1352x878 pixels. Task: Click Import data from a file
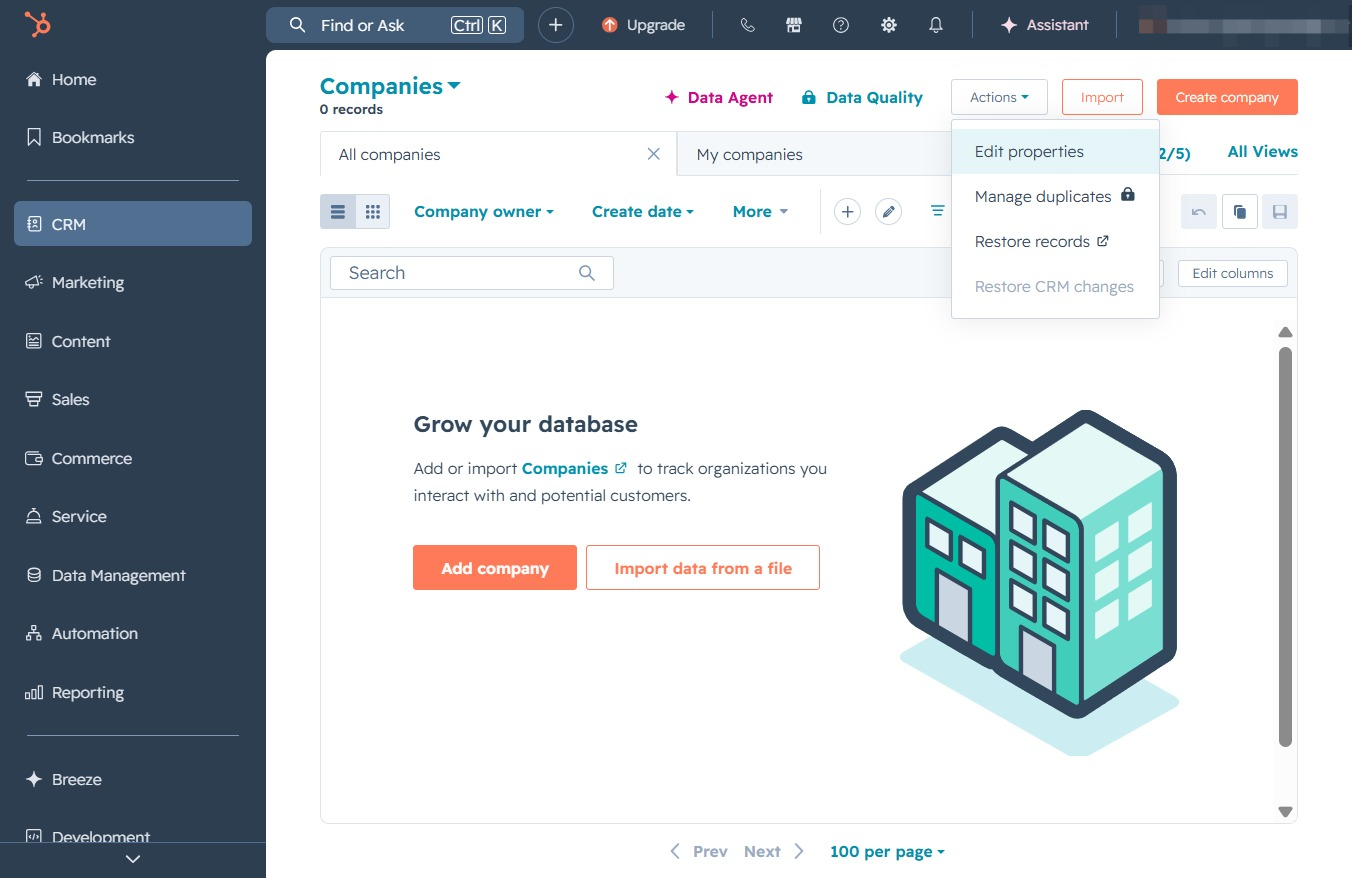pyautogui.click(x=703, y=568)
